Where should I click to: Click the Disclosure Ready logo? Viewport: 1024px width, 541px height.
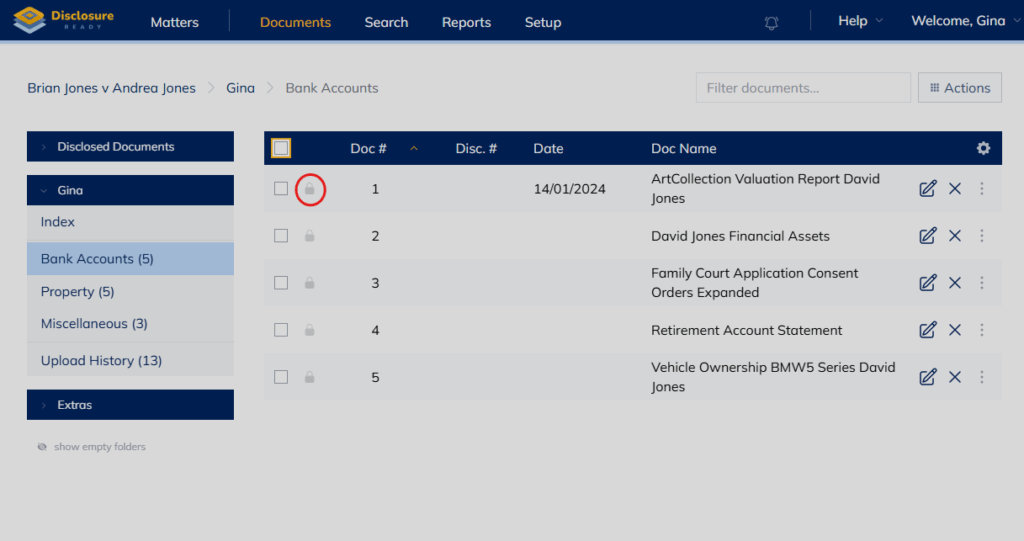64,20
